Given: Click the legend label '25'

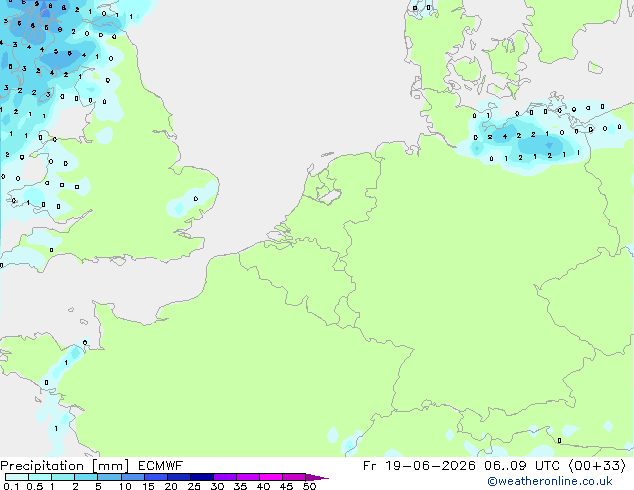Looking at the screenshot, I should click(194, 486).
